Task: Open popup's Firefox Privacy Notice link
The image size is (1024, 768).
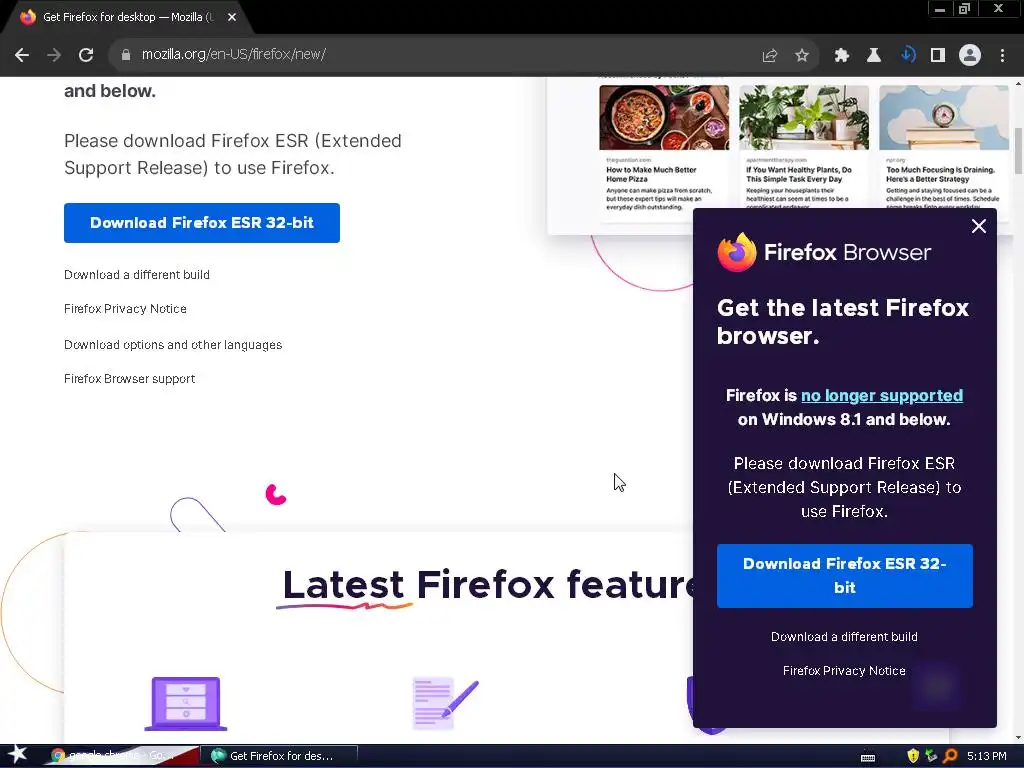Action: click(844, 671)
